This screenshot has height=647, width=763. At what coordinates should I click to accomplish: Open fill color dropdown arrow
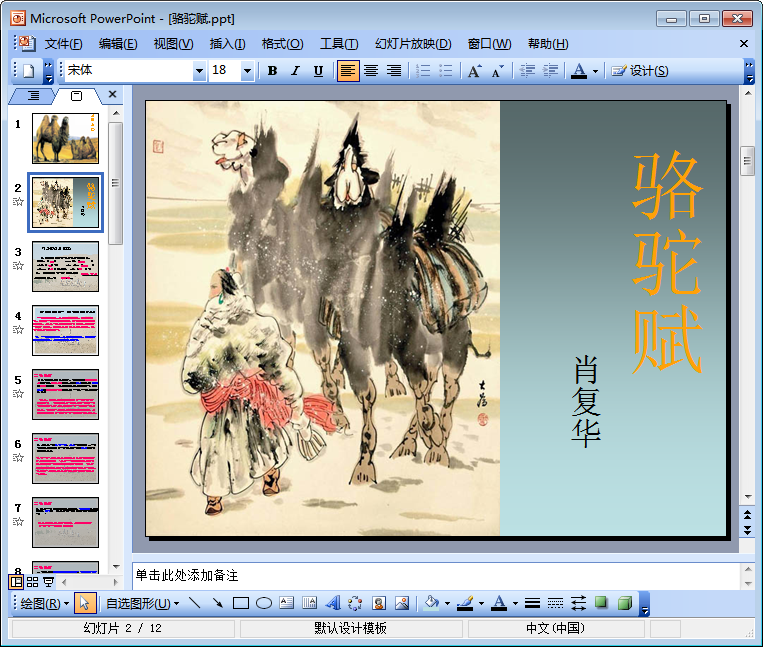447,604
